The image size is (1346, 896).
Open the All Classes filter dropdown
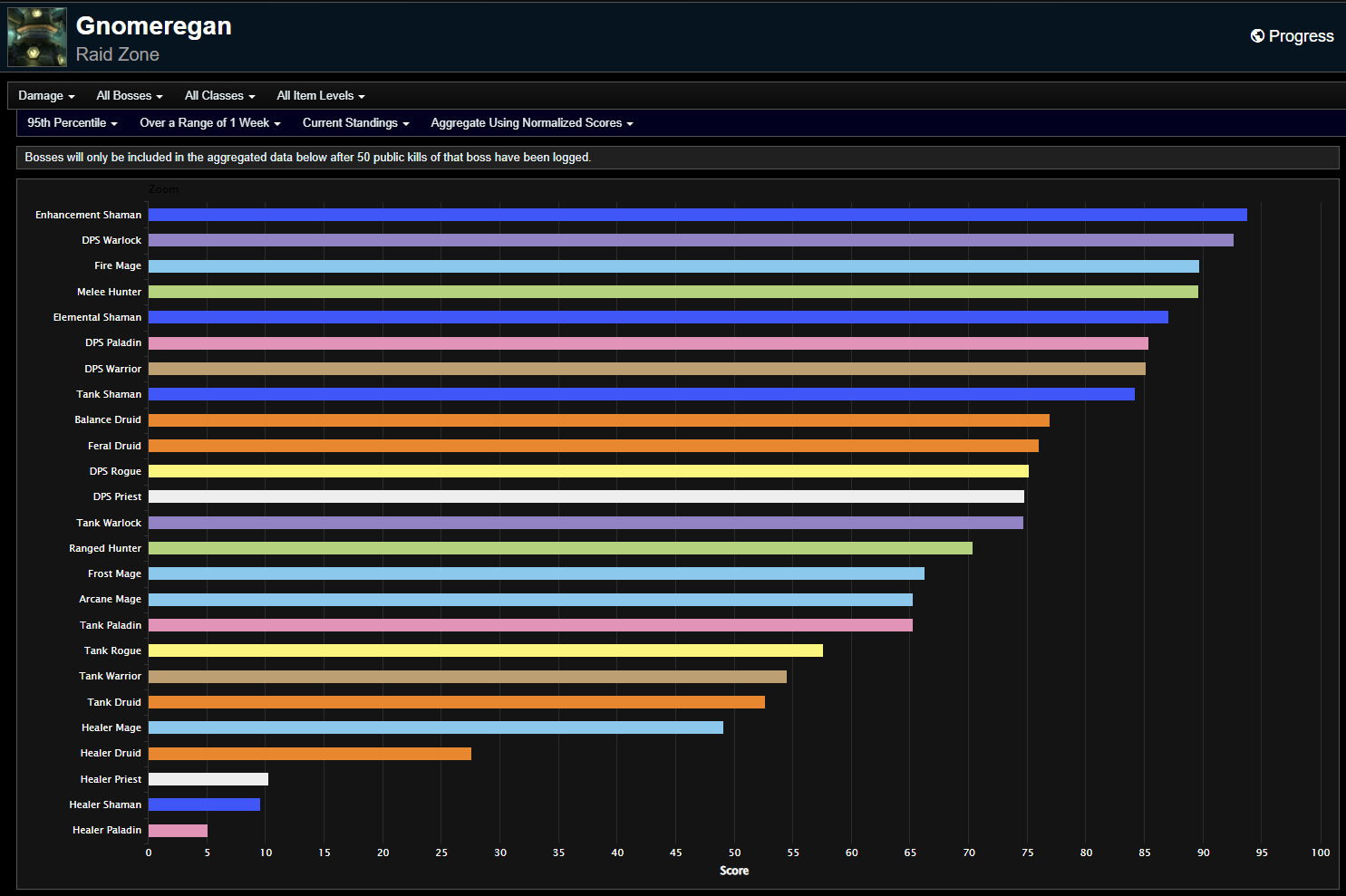[x=219, y=96]
